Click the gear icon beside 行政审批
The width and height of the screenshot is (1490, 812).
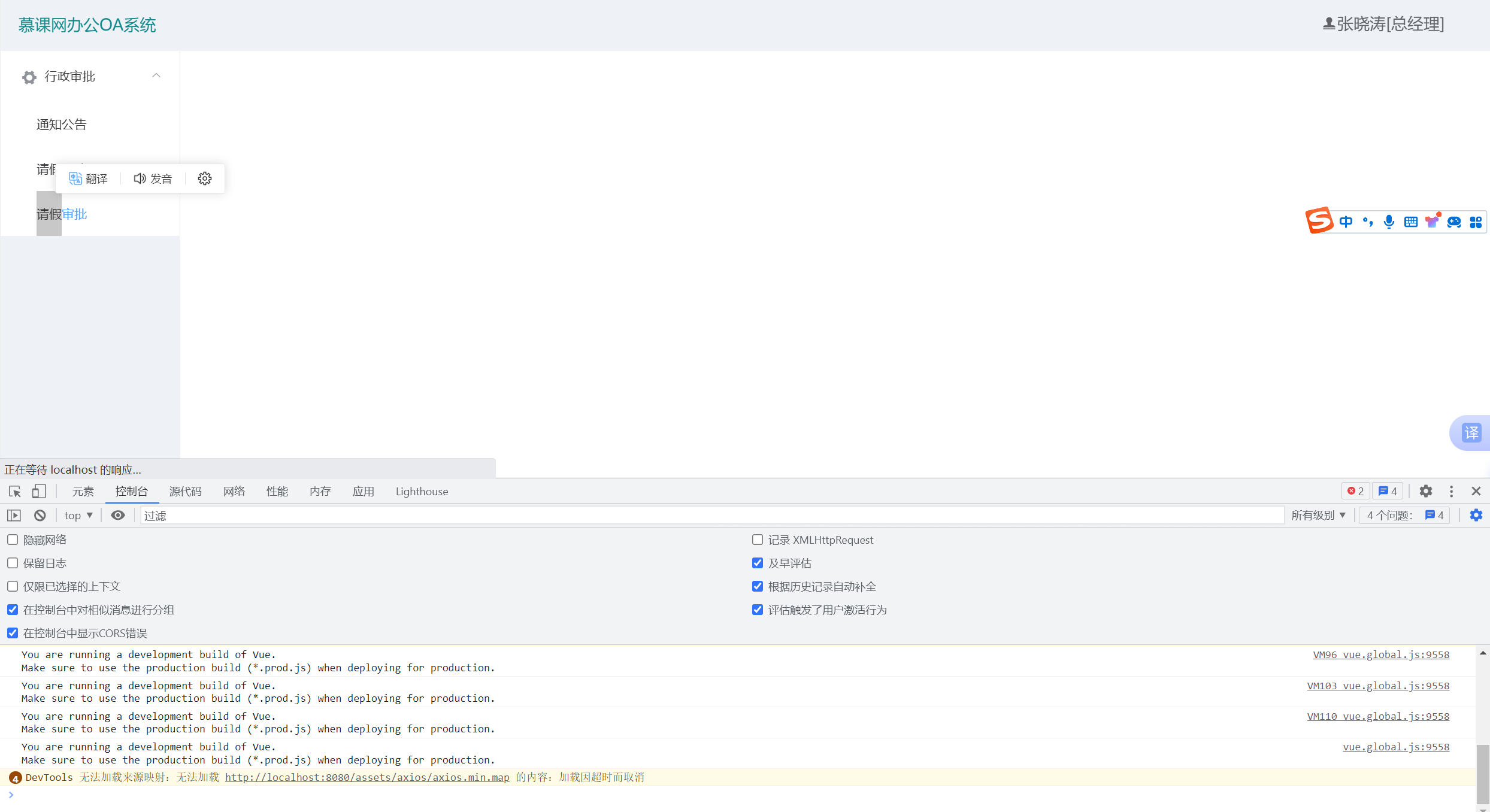click(29, 77)
